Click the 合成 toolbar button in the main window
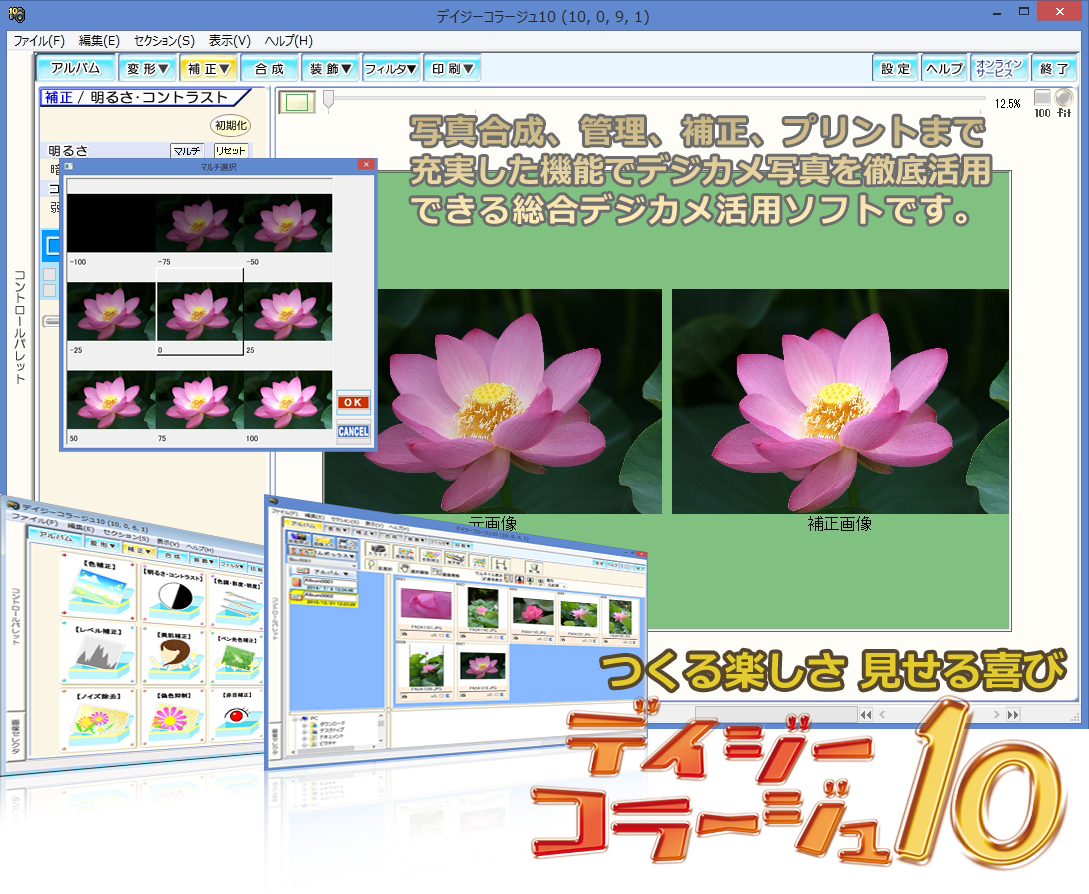 point(269,68)
